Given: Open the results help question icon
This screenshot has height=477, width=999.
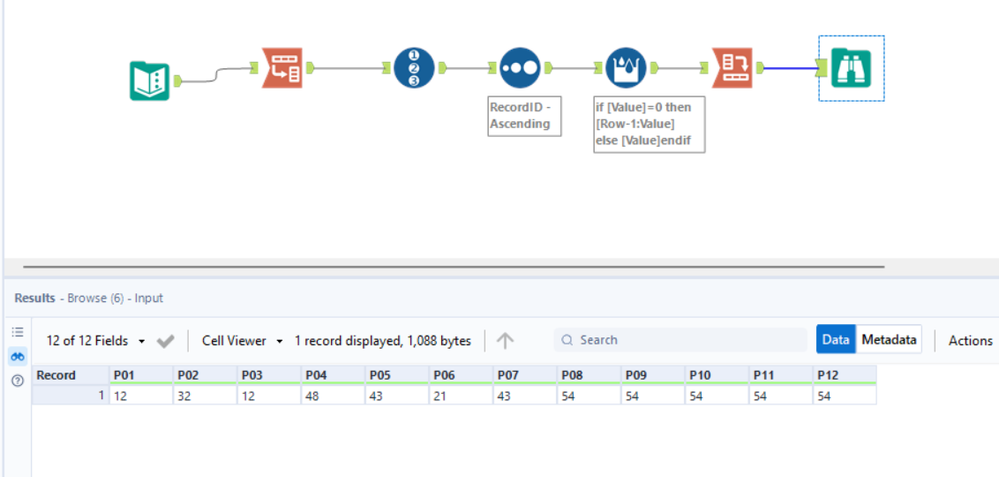Looking at the screenshot, I should 18,381.
